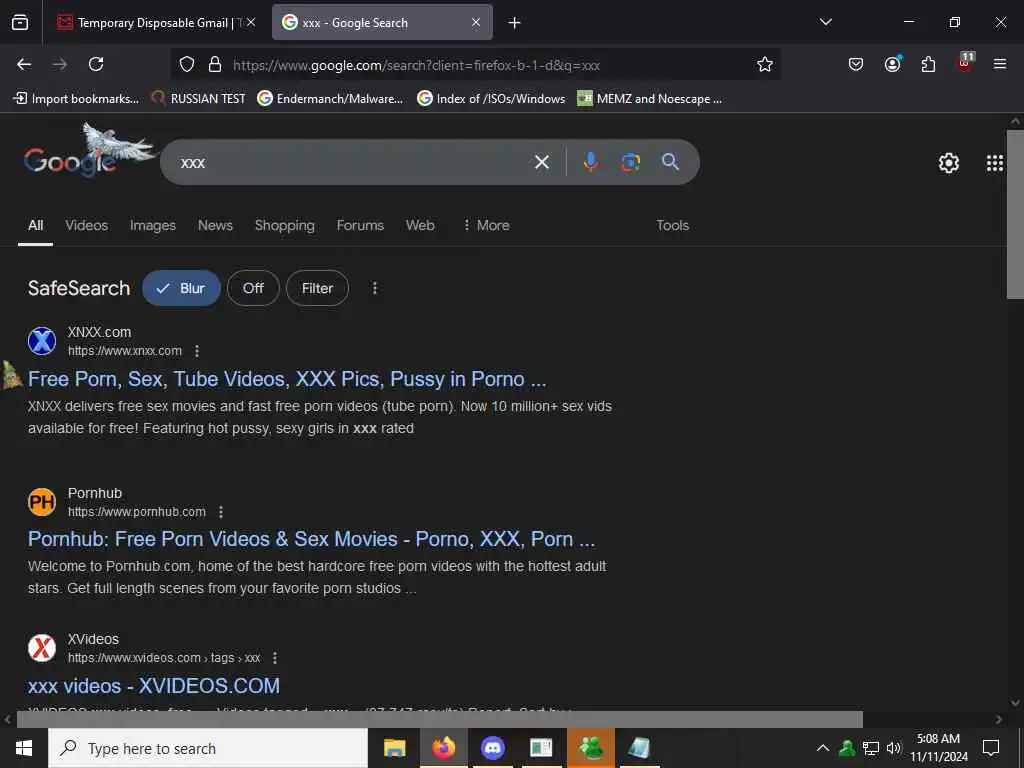Select the Images results tab
Viewport: 1024px width, 768px height.
(153, 225)
